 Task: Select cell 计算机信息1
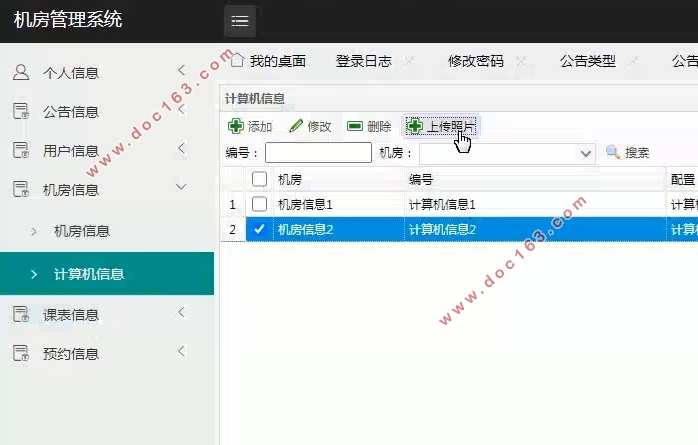(535, 204)
